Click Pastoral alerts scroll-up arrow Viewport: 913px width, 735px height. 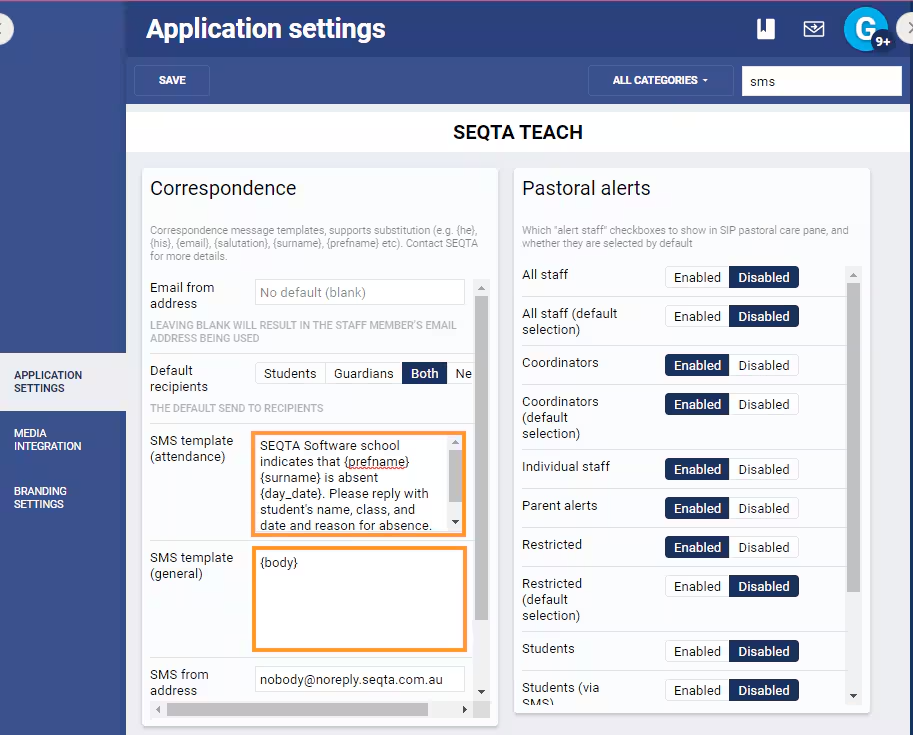coord(853,275)
